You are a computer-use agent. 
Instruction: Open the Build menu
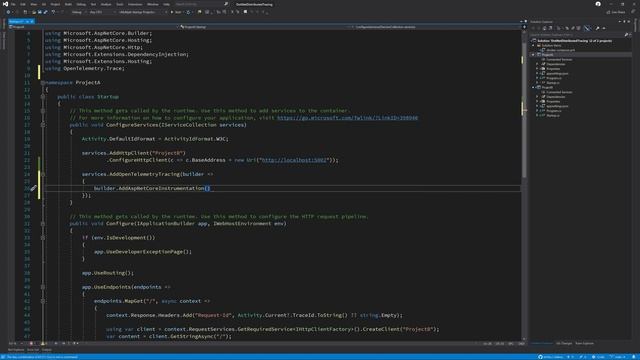[68, 4]
